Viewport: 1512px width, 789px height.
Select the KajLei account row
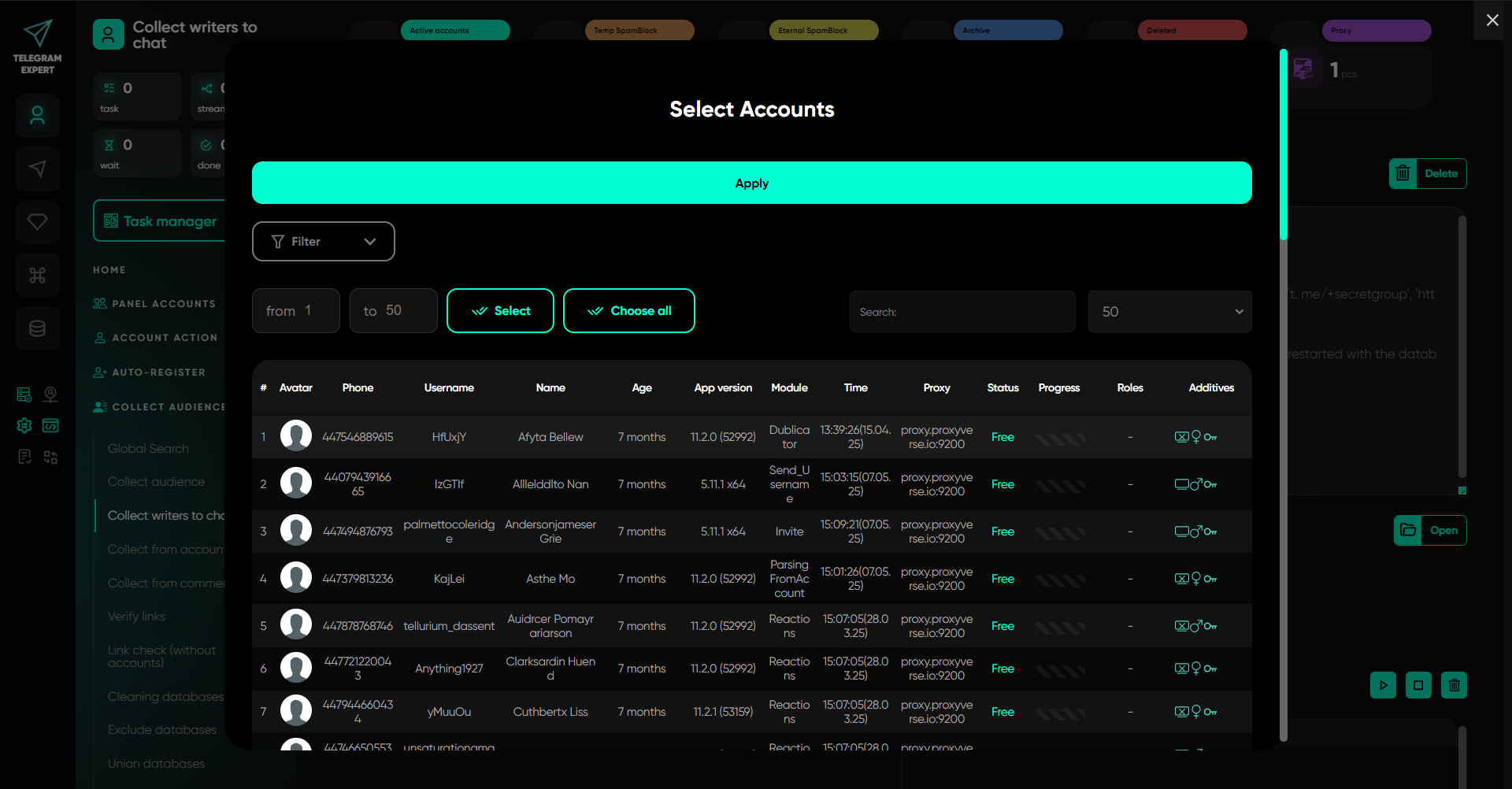[449, 579]
